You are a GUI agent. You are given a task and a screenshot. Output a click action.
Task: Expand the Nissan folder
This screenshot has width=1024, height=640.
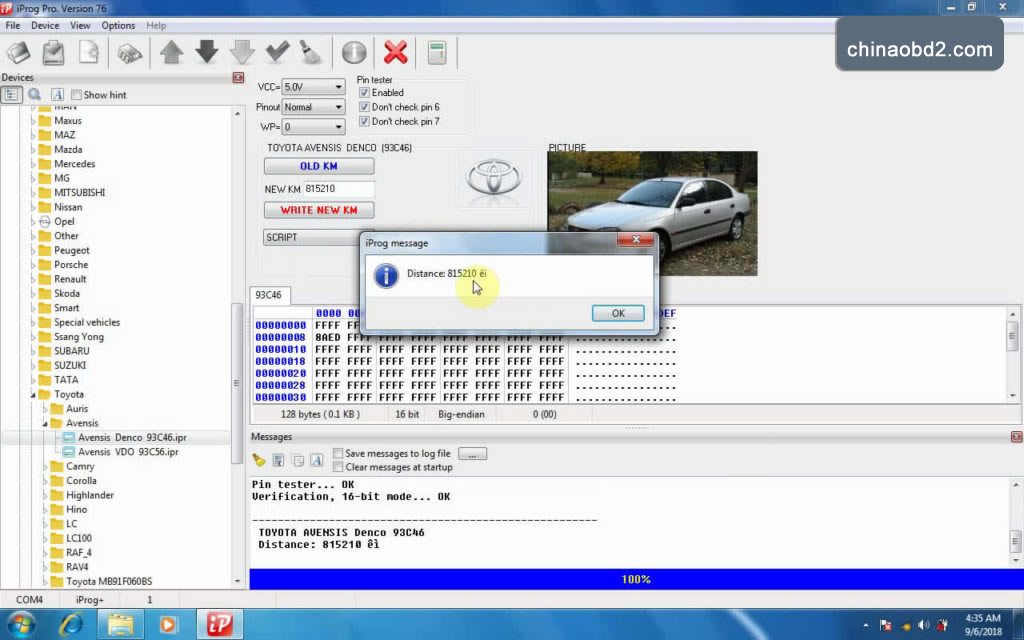(33, 207)
